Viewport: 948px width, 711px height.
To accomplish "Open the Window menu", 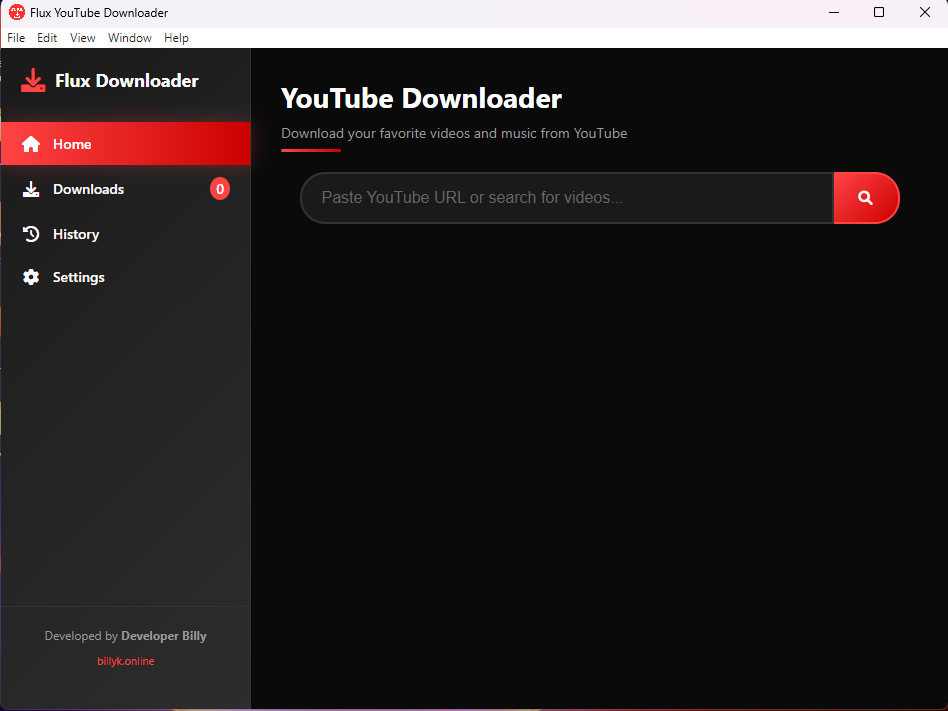I will (129, 37).
